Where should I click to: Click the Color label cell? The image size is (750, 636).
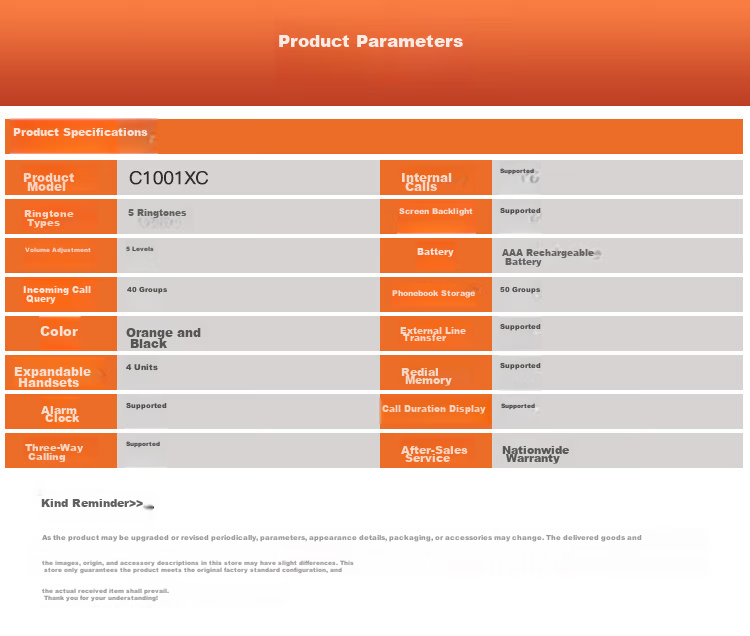(x=61, y=333)
